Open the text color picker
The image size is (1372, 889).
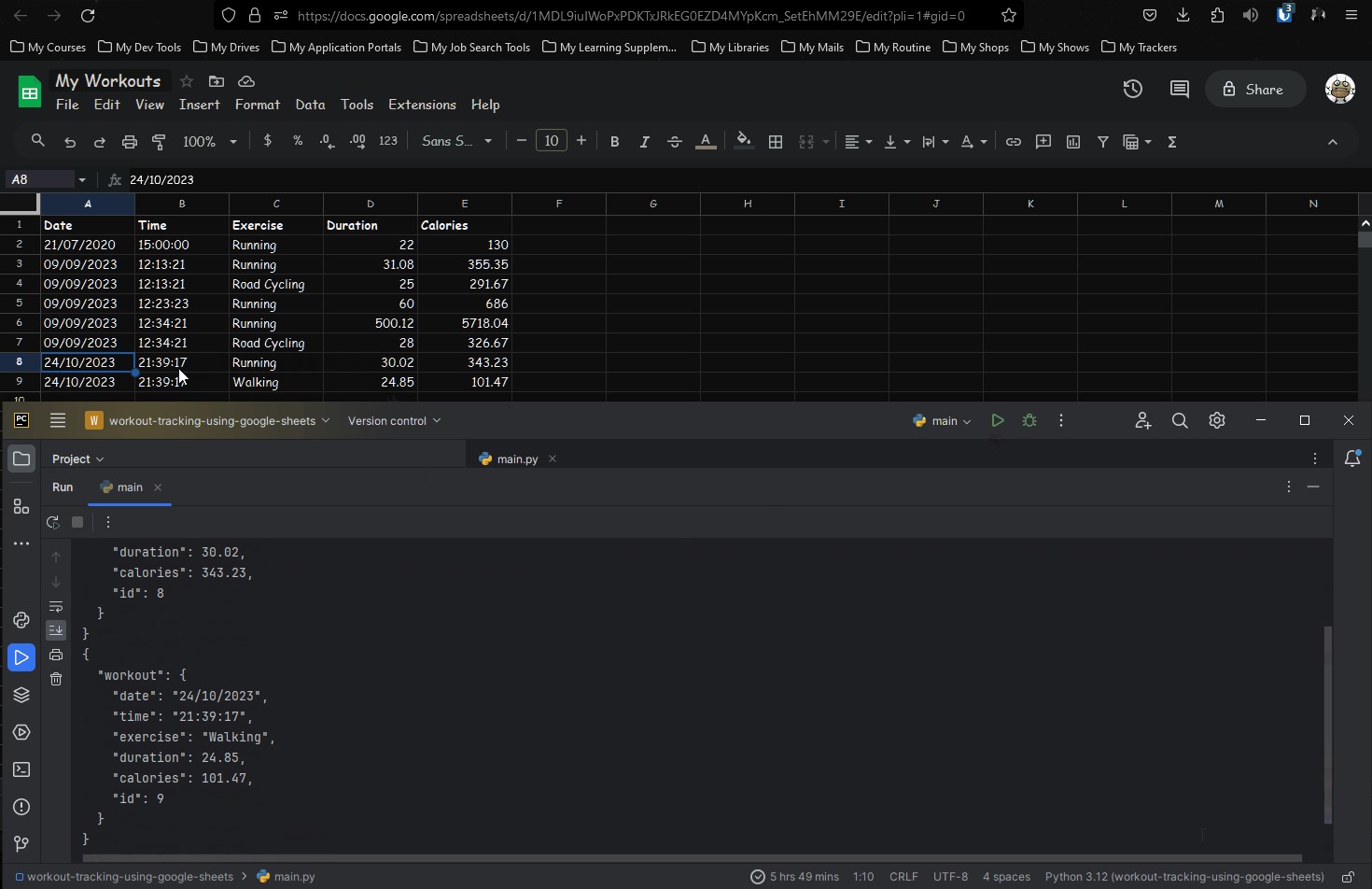tap(707, 142)
